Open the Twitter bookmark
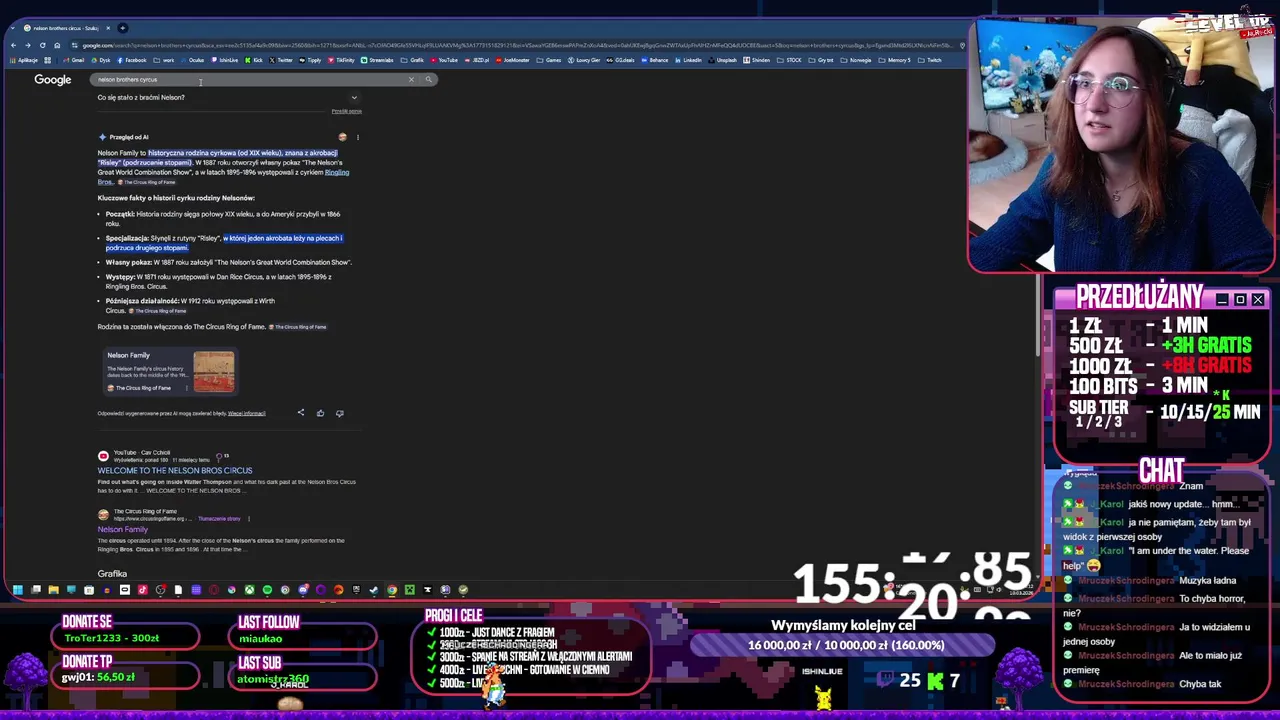This screenshot has width=1280, height=720. pos(280,60)
